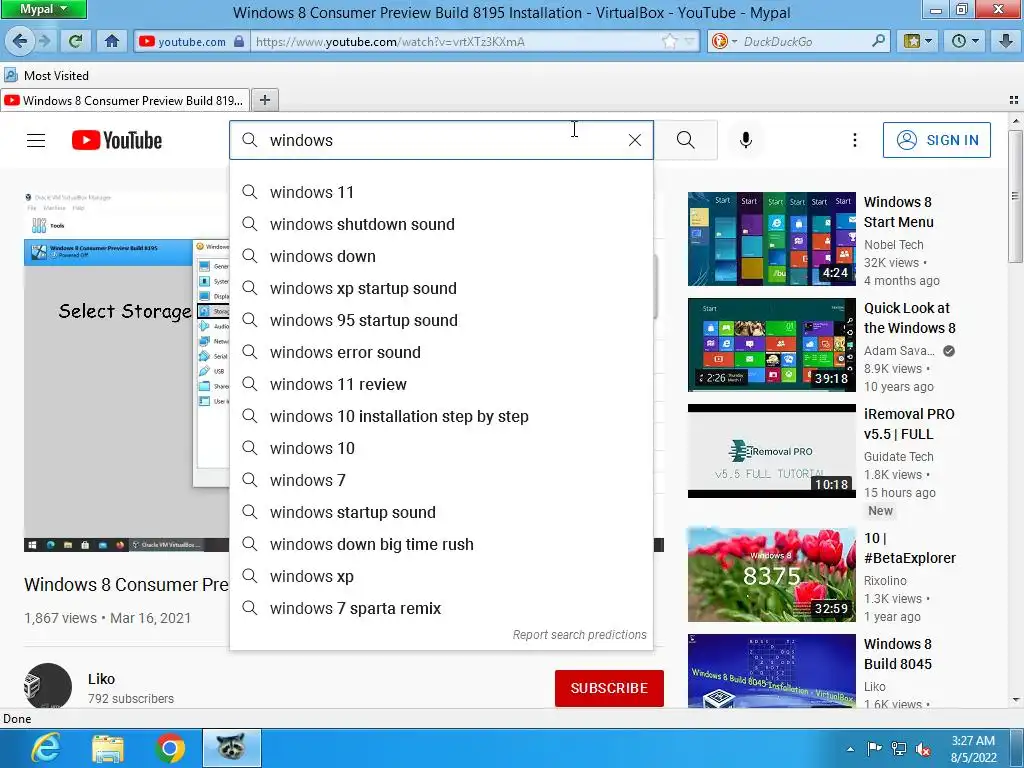Click the browser Forward arrow button
Viewport: 1024px width, 768px height.
coord(44,42)
